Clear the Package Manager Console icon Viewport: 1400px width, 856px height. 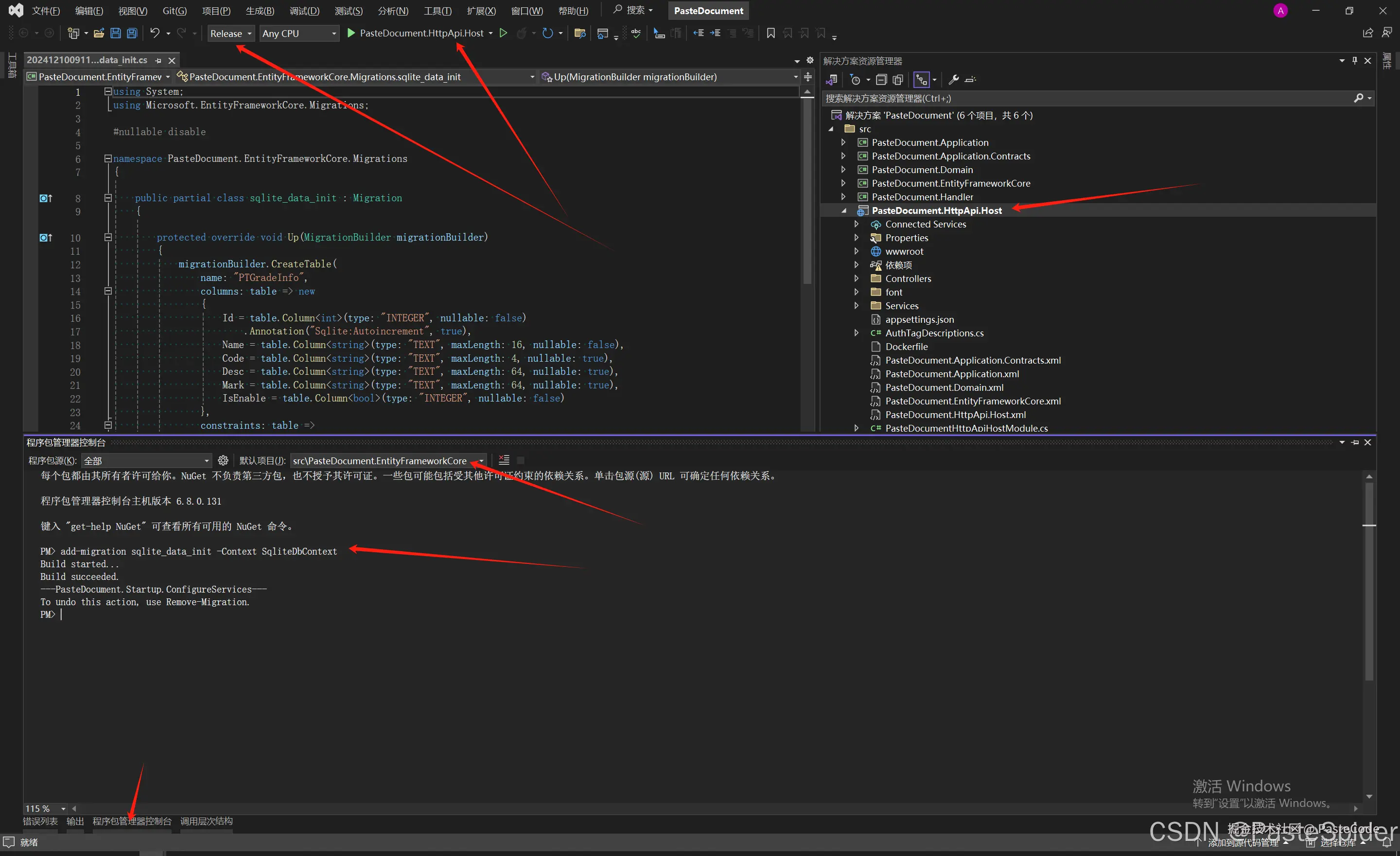(x=504, y=461)
